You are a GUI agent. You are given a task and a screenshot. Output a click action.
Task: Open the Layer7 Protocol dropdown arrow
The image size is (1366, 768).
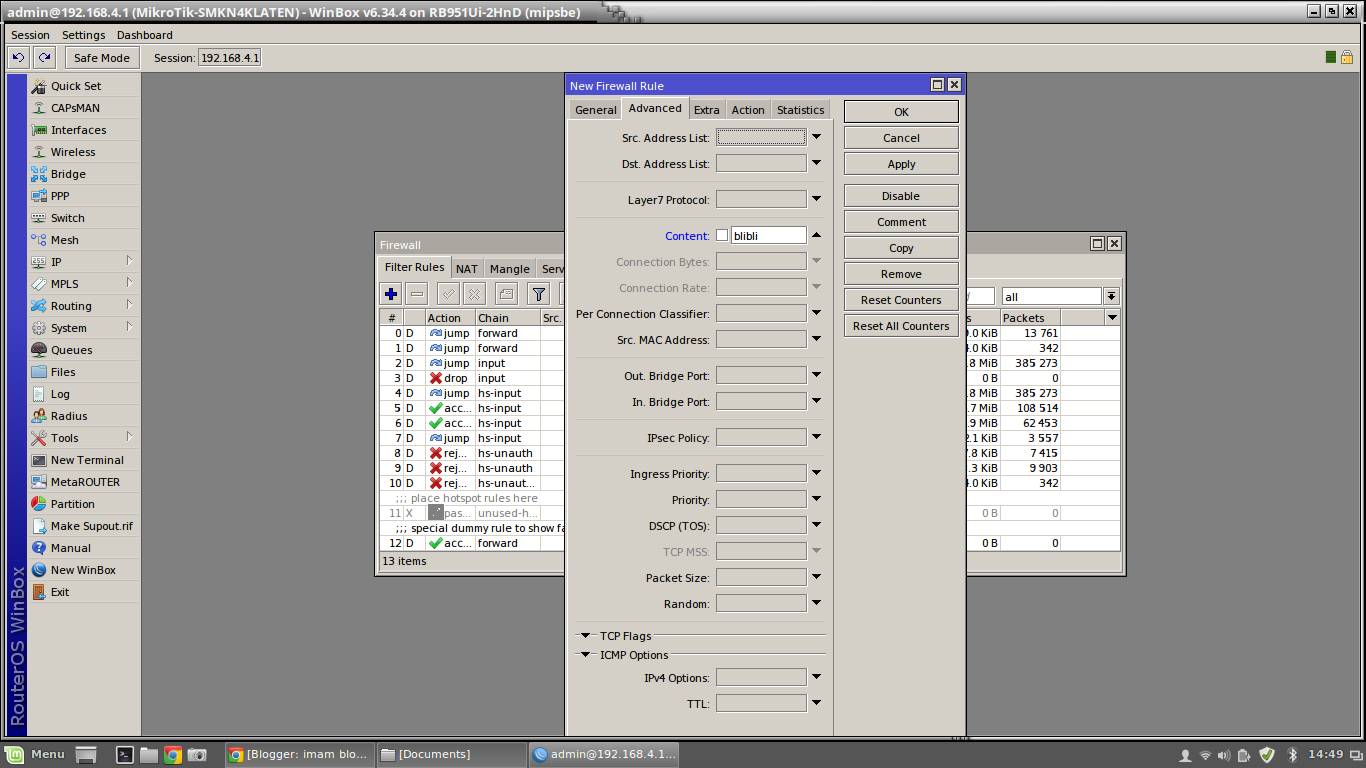pos(816,199)
